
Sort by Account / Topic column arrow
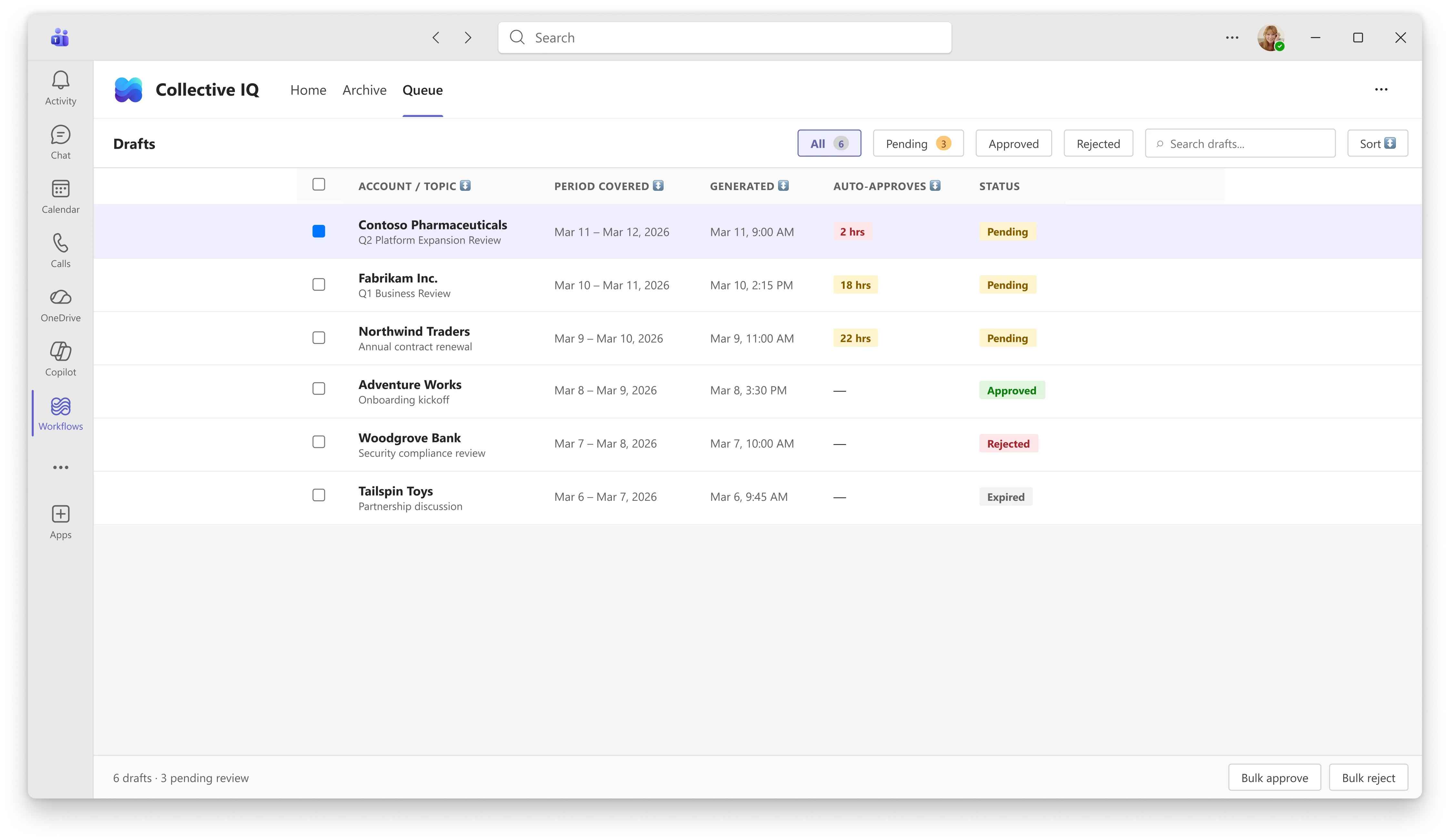pyautogui.click(x=465, y=185)
